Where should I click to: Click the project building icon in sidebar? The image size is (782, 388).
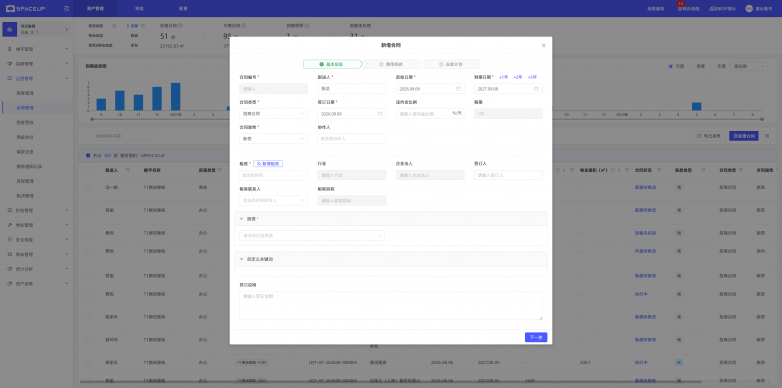10,29
